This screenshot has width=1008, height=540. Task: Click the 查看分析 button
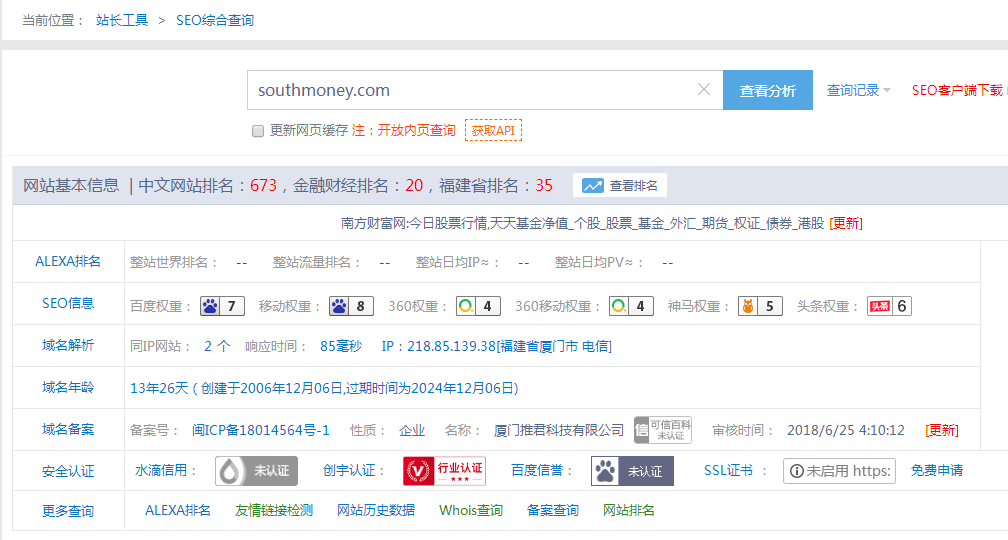coord(768,90)
